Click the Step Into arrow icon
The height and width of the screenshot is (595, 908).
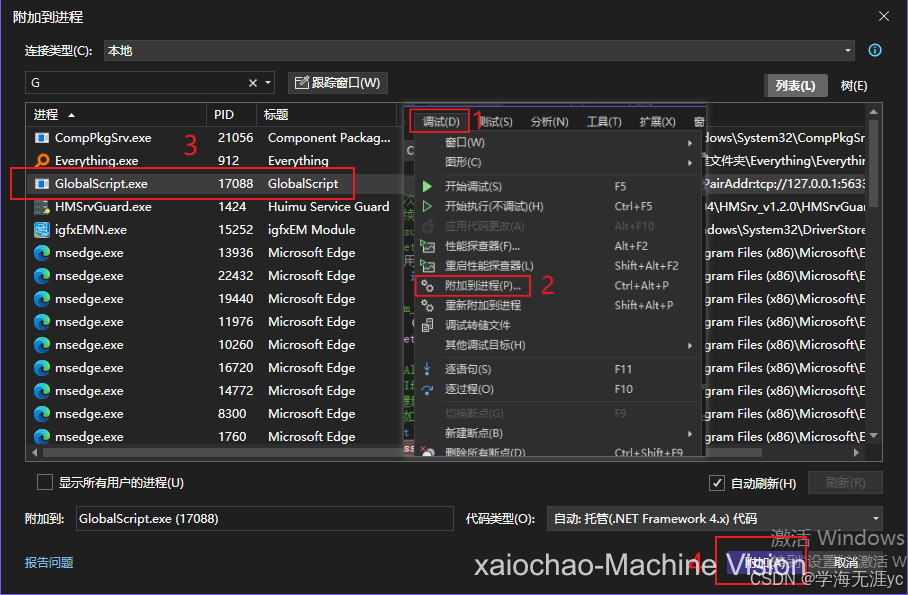click(x=427, y=369)
